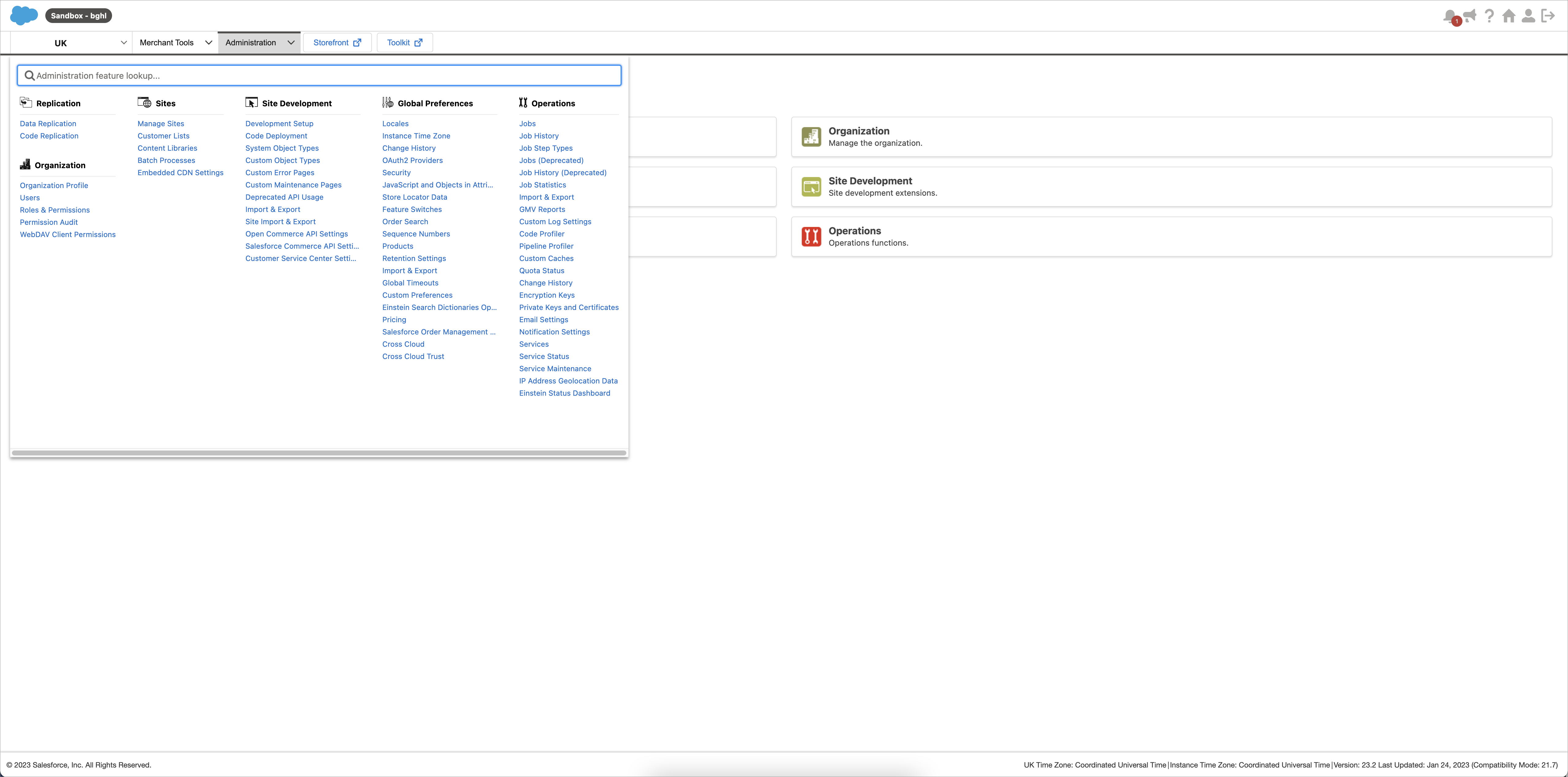Collapse the Administration menu chevron

[x=291, y=43]
